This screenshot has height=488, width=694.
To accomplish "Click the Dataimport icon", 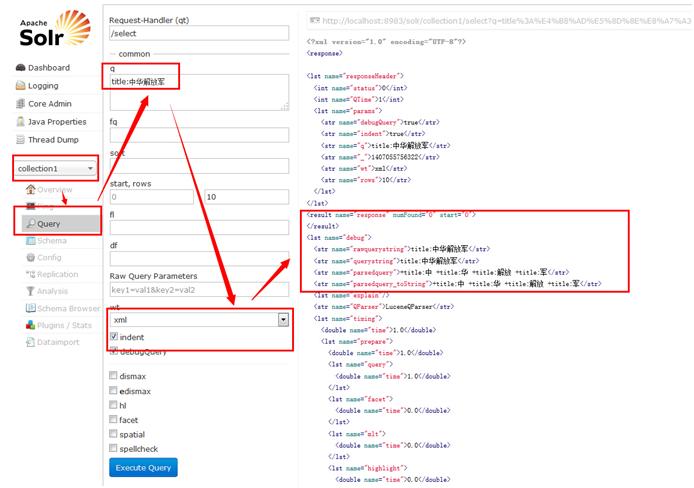I will [x=31, y=342].
